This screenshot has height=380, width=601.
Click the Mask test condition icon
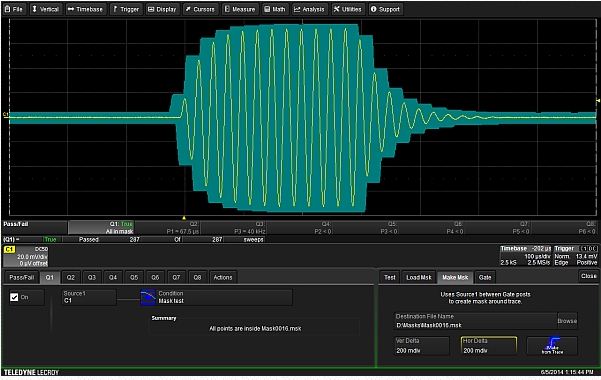pyautogui.click(x=148, y=297)
